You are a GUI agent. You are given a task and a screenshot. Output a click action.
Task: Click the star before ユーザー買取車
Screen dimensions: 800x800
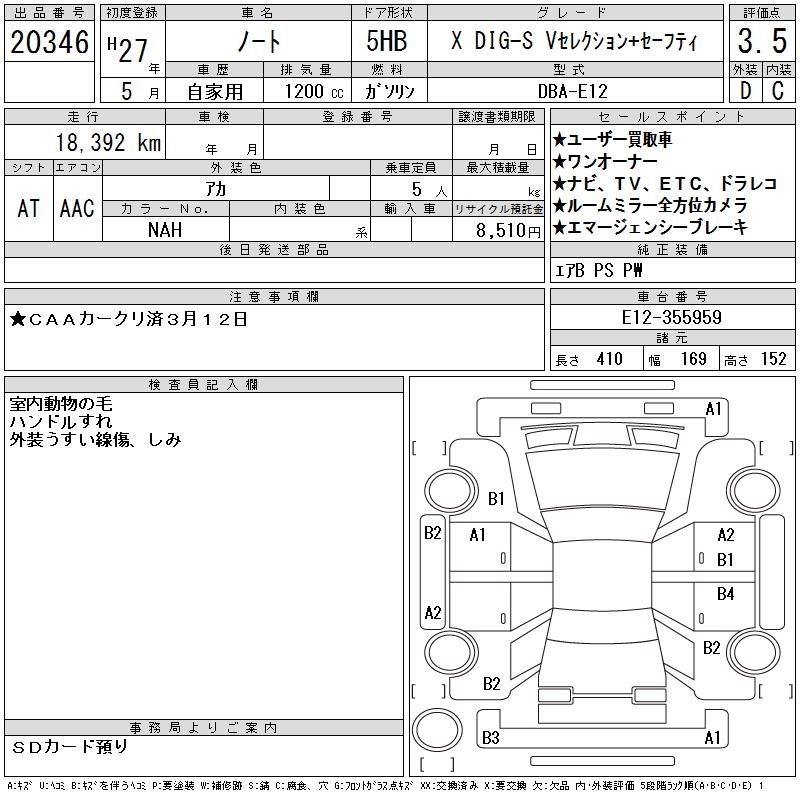(559, 140)
